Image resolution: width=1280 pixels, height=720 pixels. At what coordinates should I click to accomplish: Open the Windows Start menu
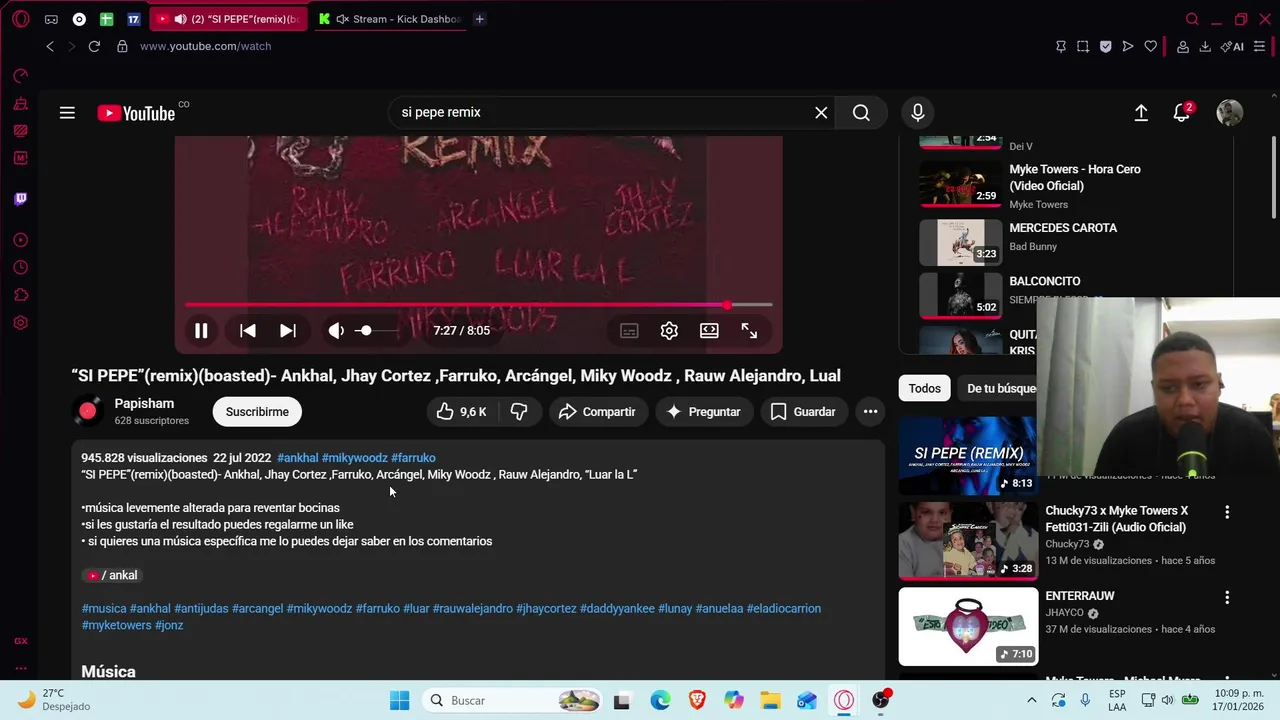399,700
